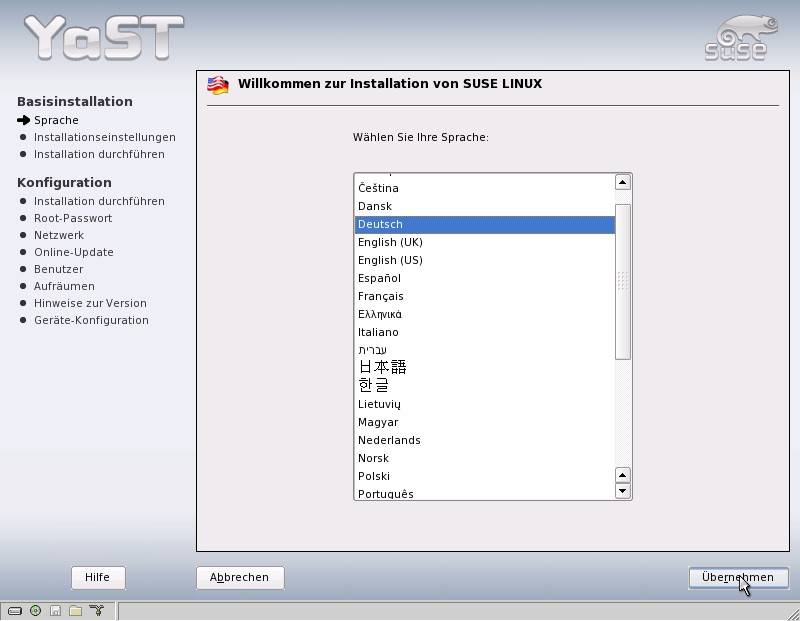800x621 pixels.
Task: Click the language list scrollbar thumb
Action: pyautogui.click(x=622, y=282)
